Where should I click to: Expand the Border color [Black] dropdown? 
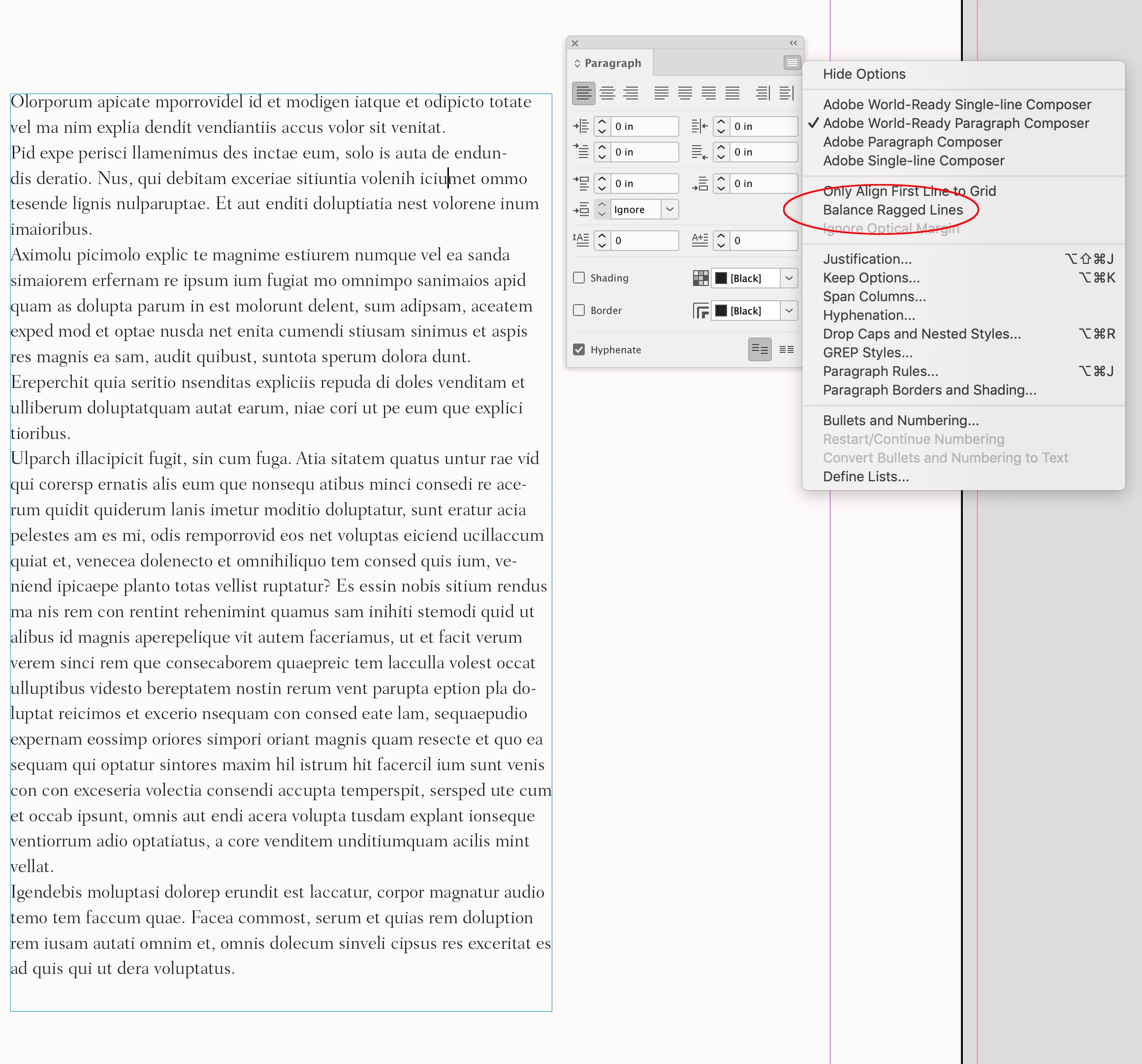click(789, 311)
